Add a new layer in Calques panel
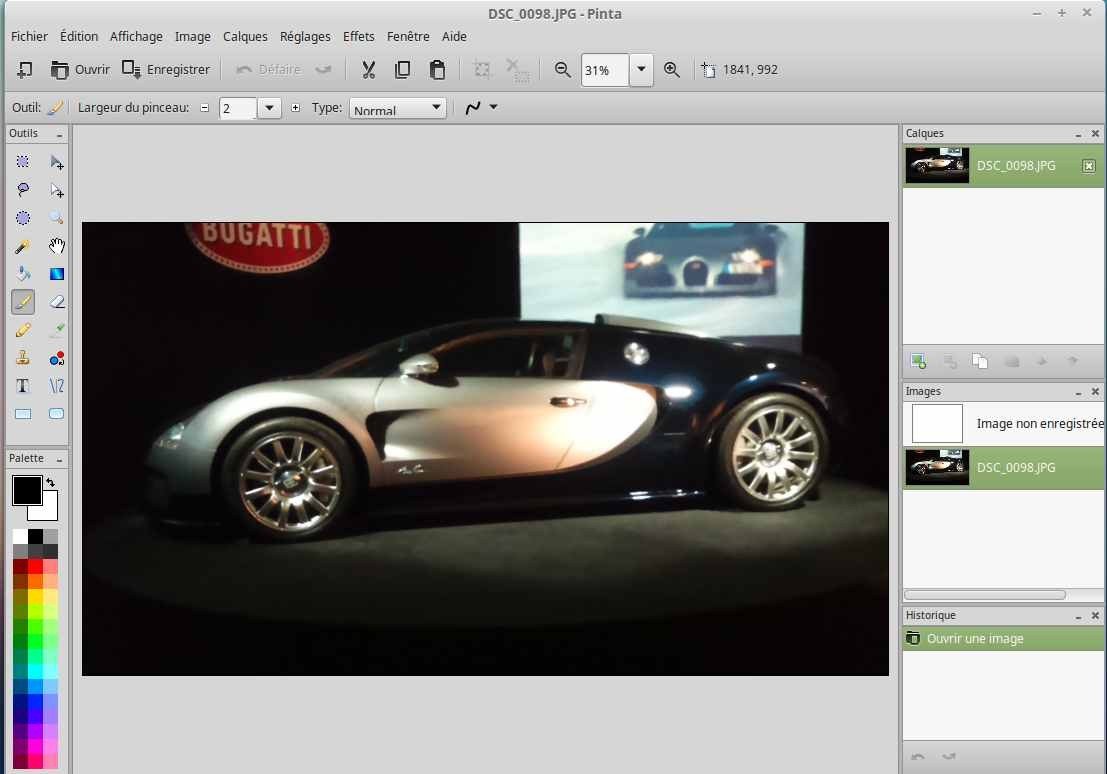Viewport: 1107px width, 774px height. (918, 361)
